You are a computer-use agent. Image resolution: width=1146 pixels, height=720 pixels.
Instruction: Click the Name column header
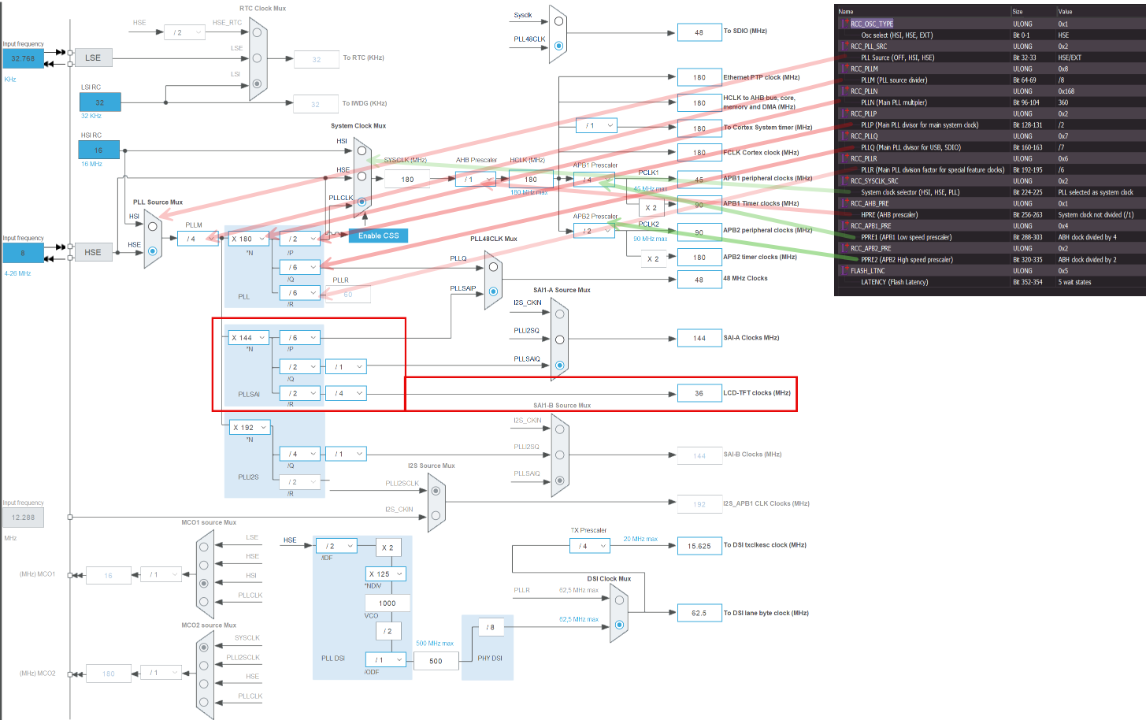[846, 11]
